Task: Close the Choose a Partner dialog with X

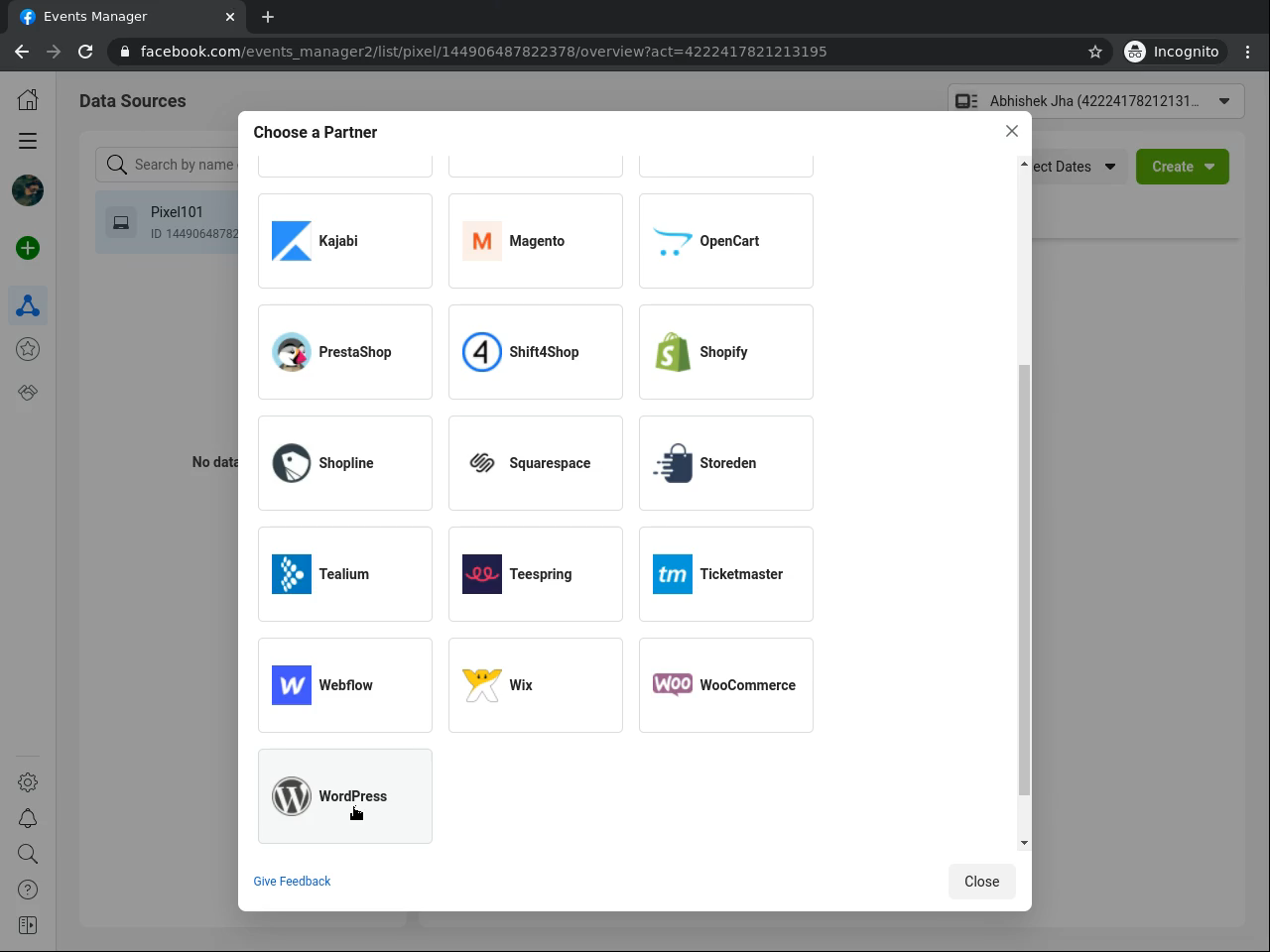Action: 1012,131
